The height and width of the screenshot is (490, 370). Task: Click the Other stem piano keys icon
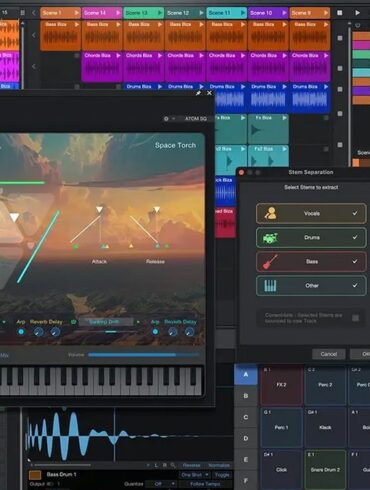(270, 286)
